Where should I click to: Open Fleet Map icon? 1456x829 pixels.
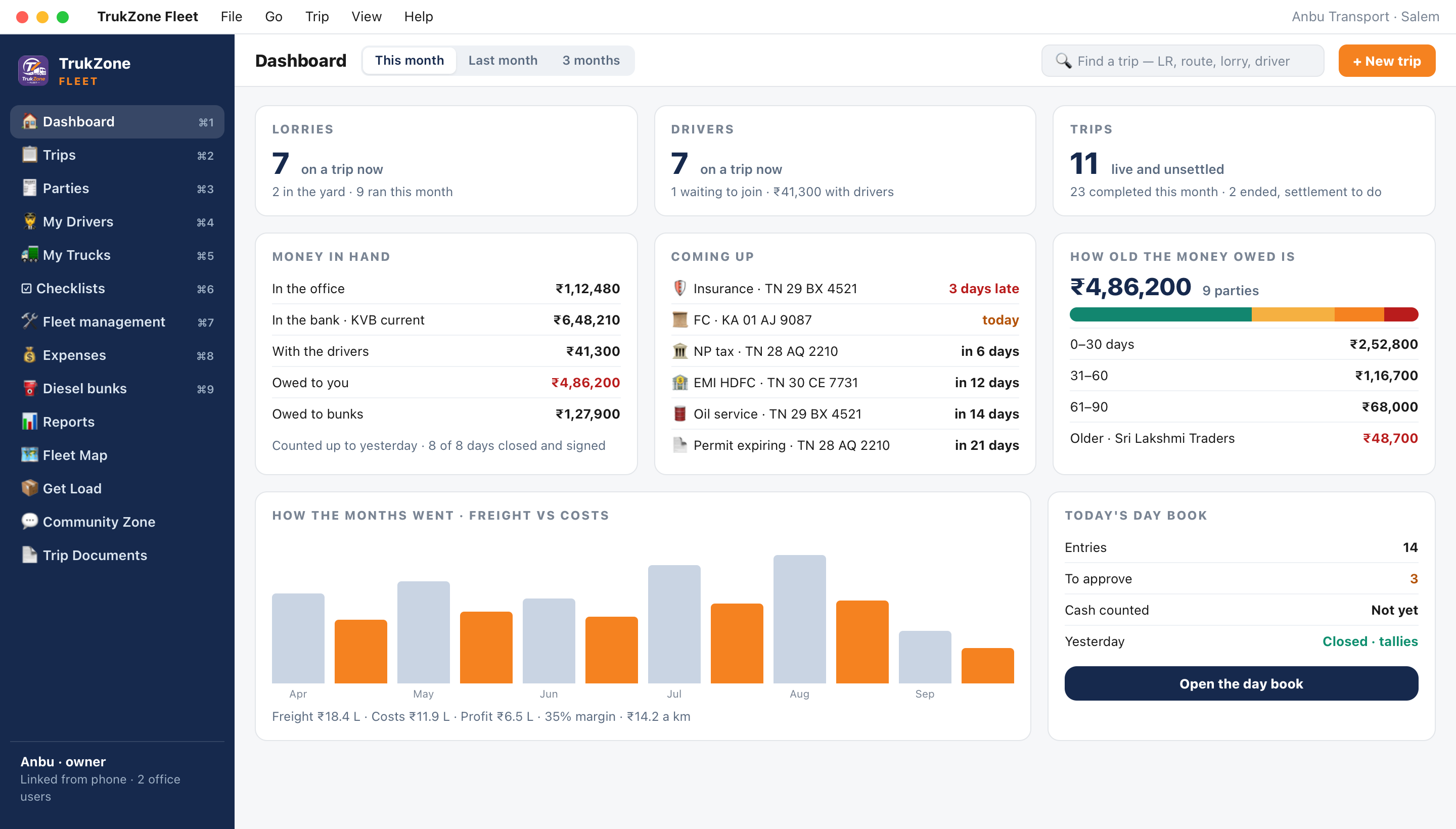pyautogui.click(x=29, y=455)
